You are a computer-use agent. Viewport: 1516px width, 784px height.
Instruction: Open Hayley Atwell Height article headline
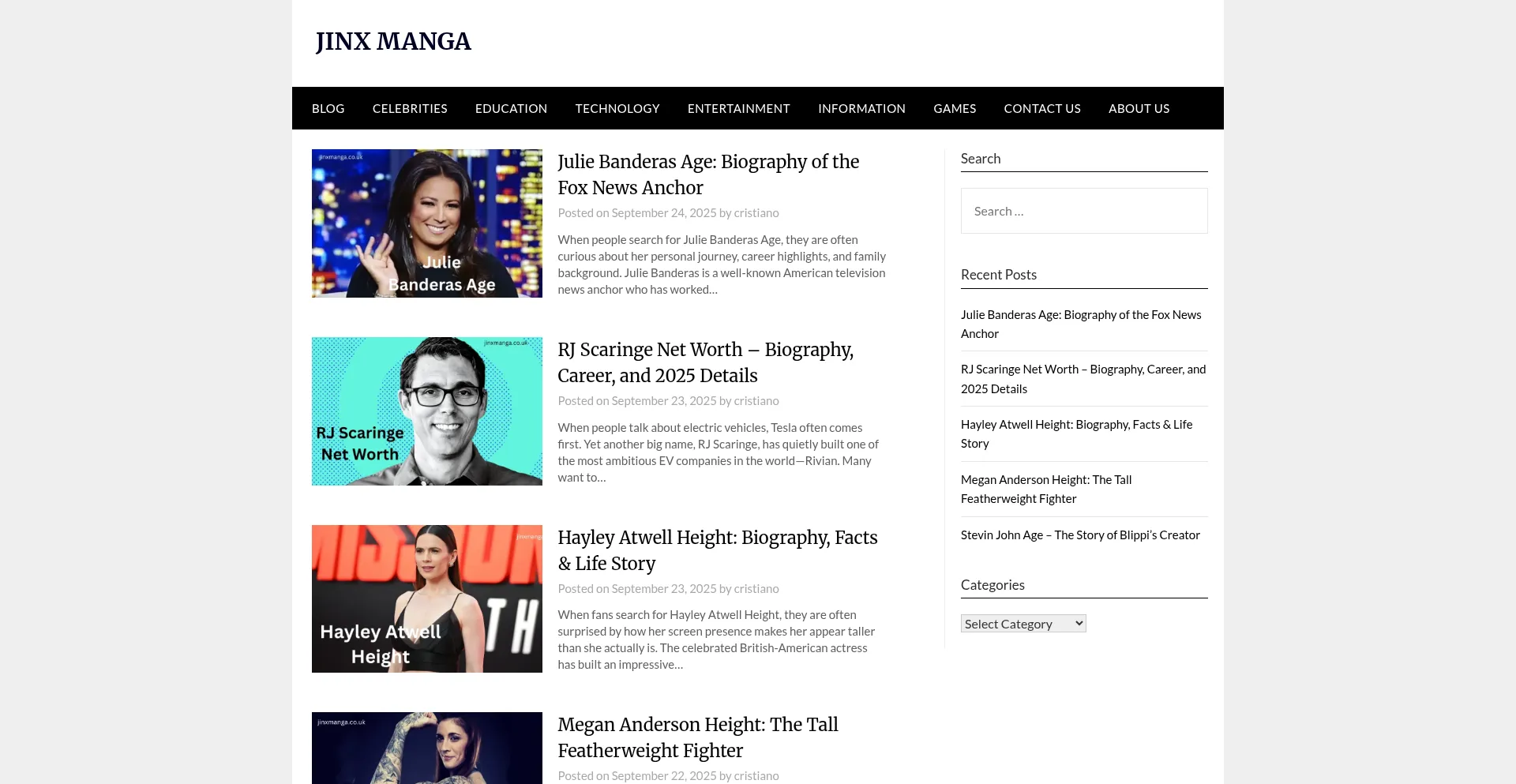click(718, 550)
